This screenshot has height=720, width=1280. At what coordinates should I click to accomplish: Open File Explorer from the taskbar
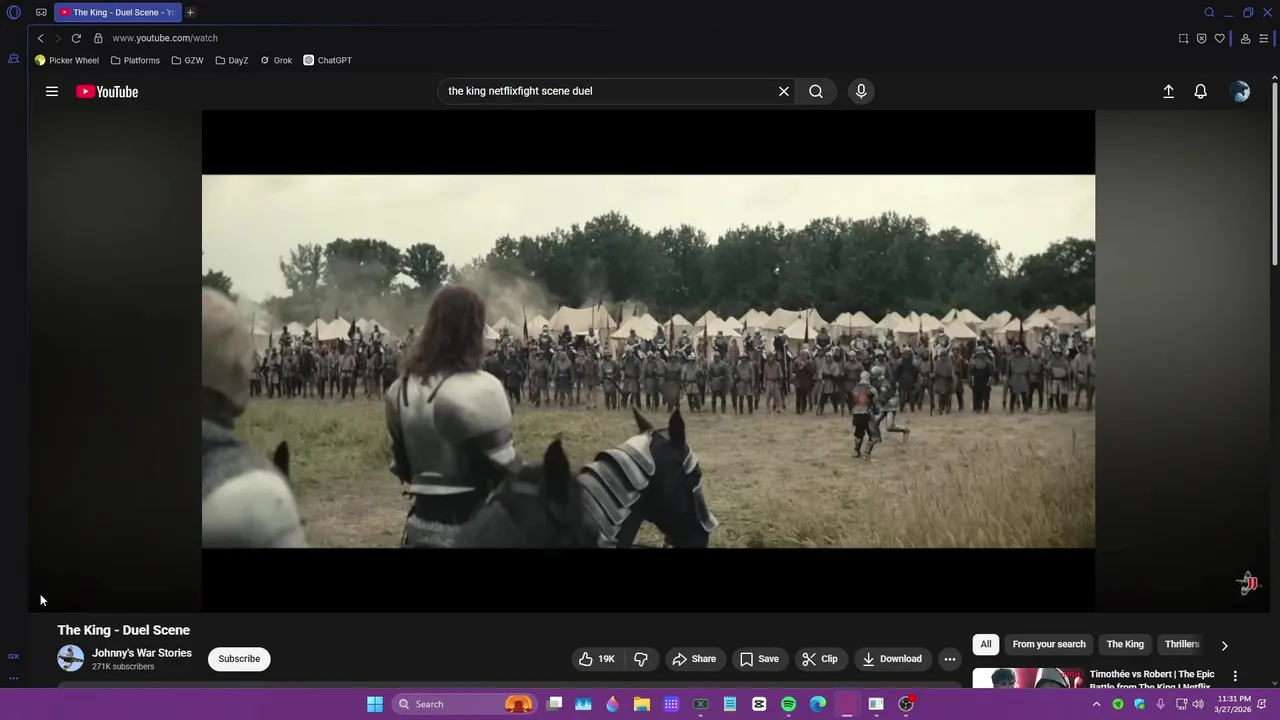click(x=642, y=704)
